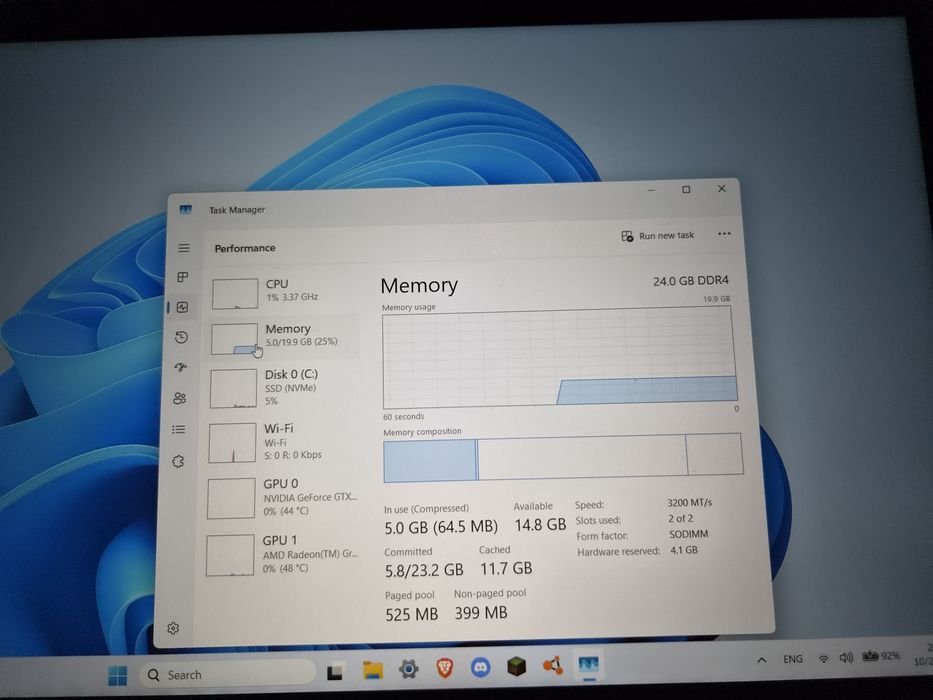This screenshot has width=933, height=700.
Task: Click the Memory composition bar
Action: pos(563,457)
